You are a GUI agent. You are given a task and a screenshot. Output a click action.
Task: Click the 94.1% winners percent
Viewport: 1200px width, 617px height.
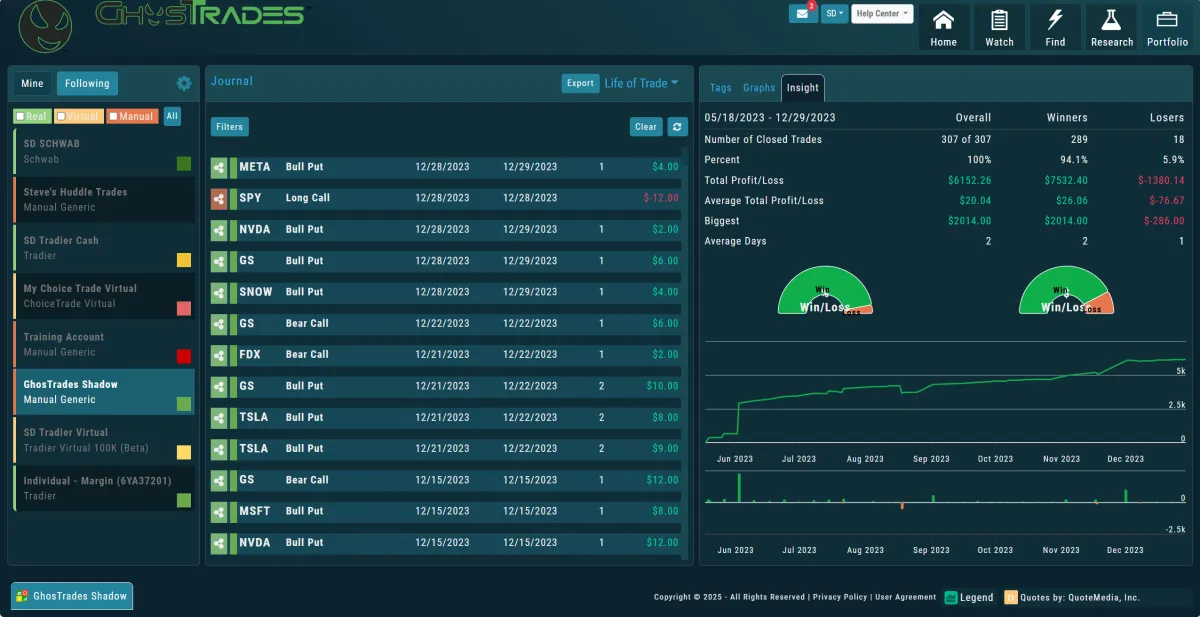pyautogui.click(x=1073, y=160)
